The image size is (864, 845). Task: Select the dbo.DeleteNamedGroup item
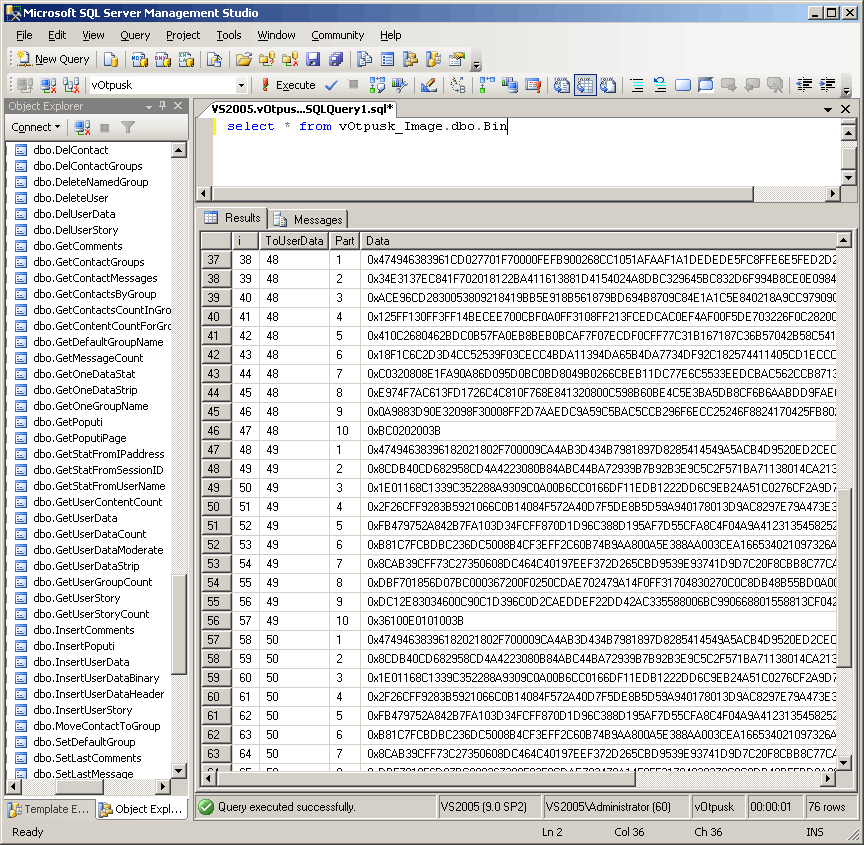click(90, 182)
